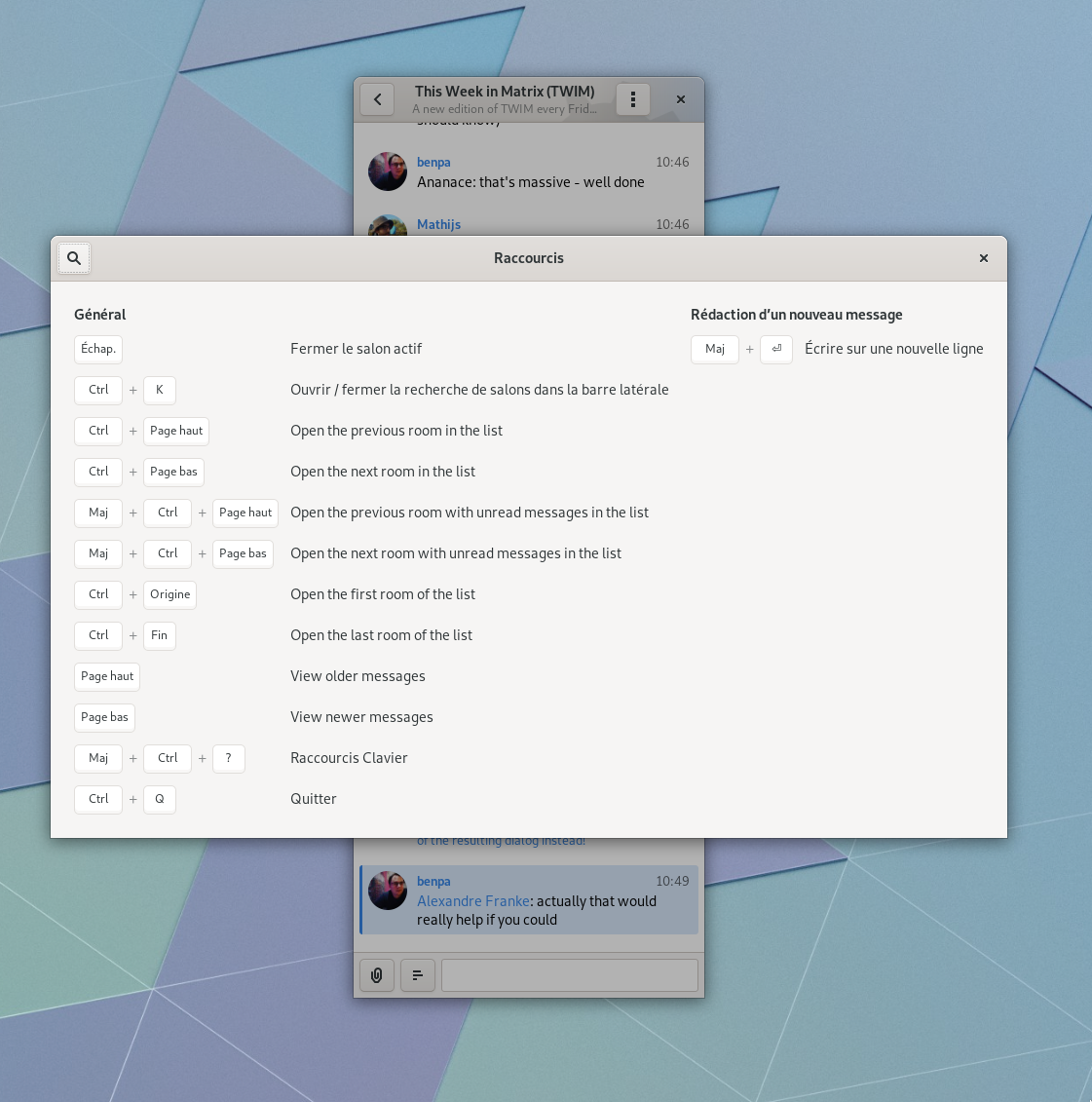The width and height of the screenshot is (1092, 1102).
Task: Click the question mark key cap
Action: coord(229,758)
